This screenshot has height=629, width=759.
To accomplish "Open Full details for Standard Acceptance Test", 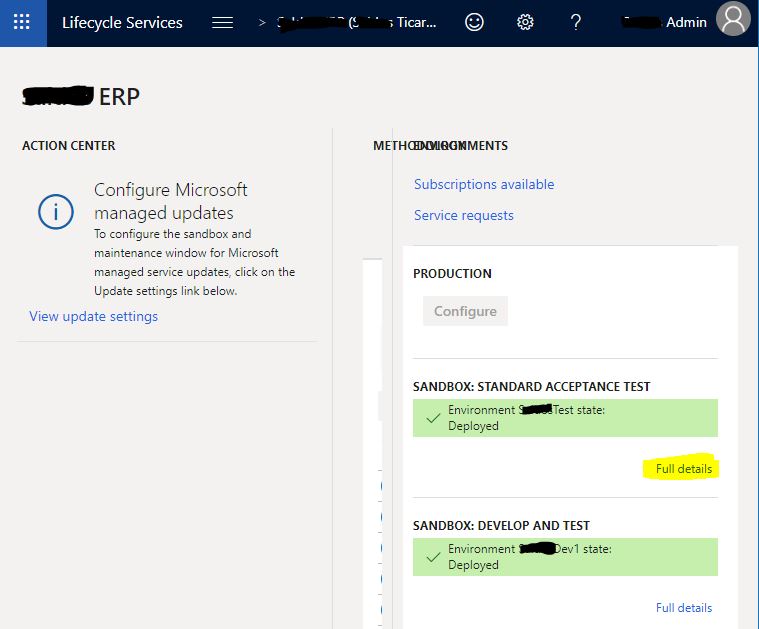I will pyautogui.click(x=683, y=469).
